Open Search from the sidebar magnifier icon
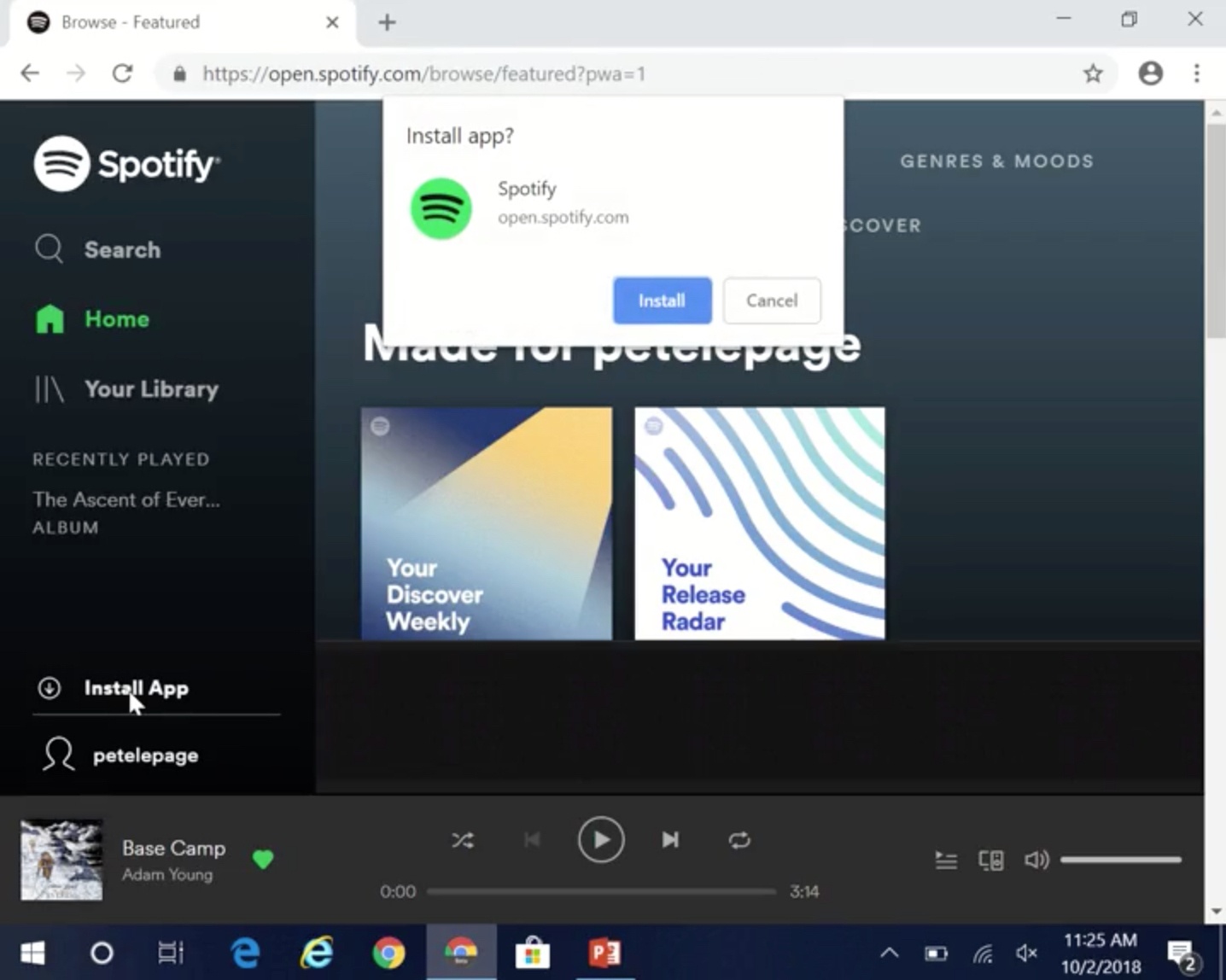This screenshot has width=1226, height=980. click(49, 249)
